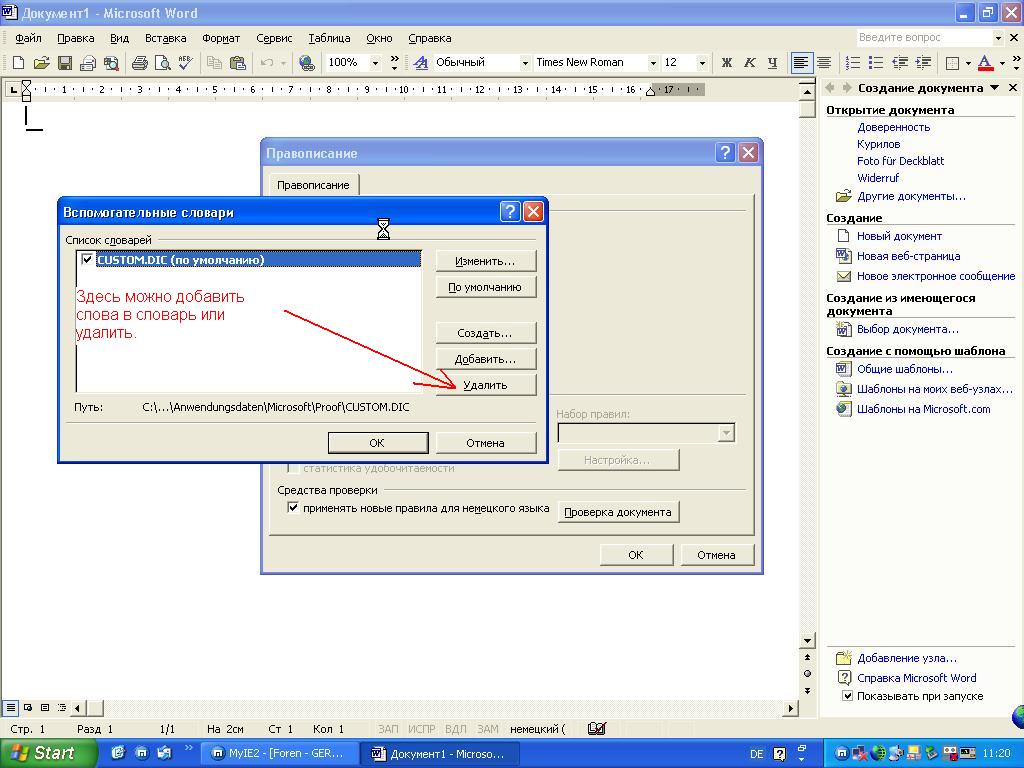Click the Новый документ link

[x=899, y=236]
